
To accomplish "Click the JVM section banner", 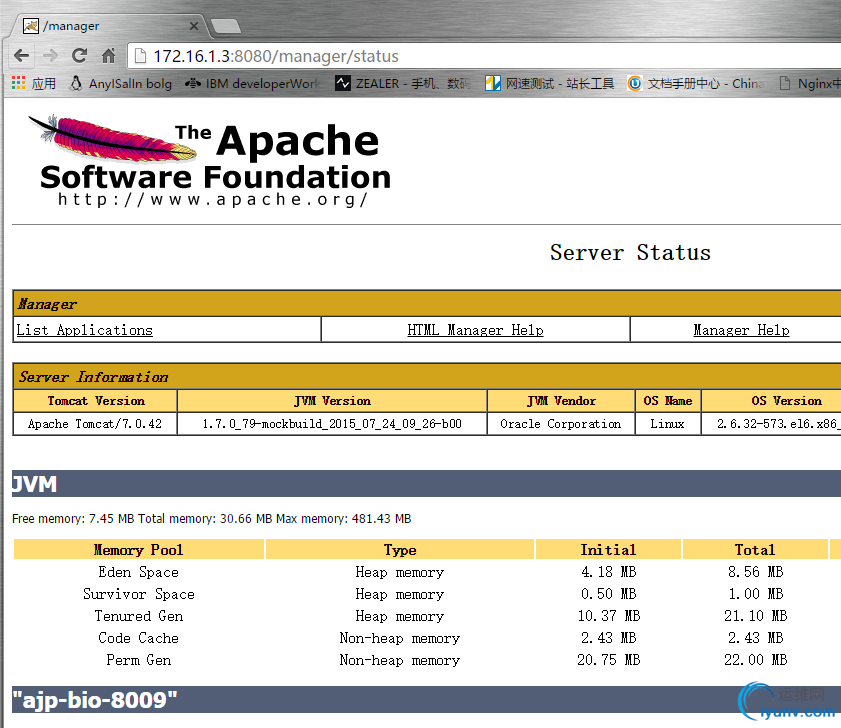I will coord(426,484).
